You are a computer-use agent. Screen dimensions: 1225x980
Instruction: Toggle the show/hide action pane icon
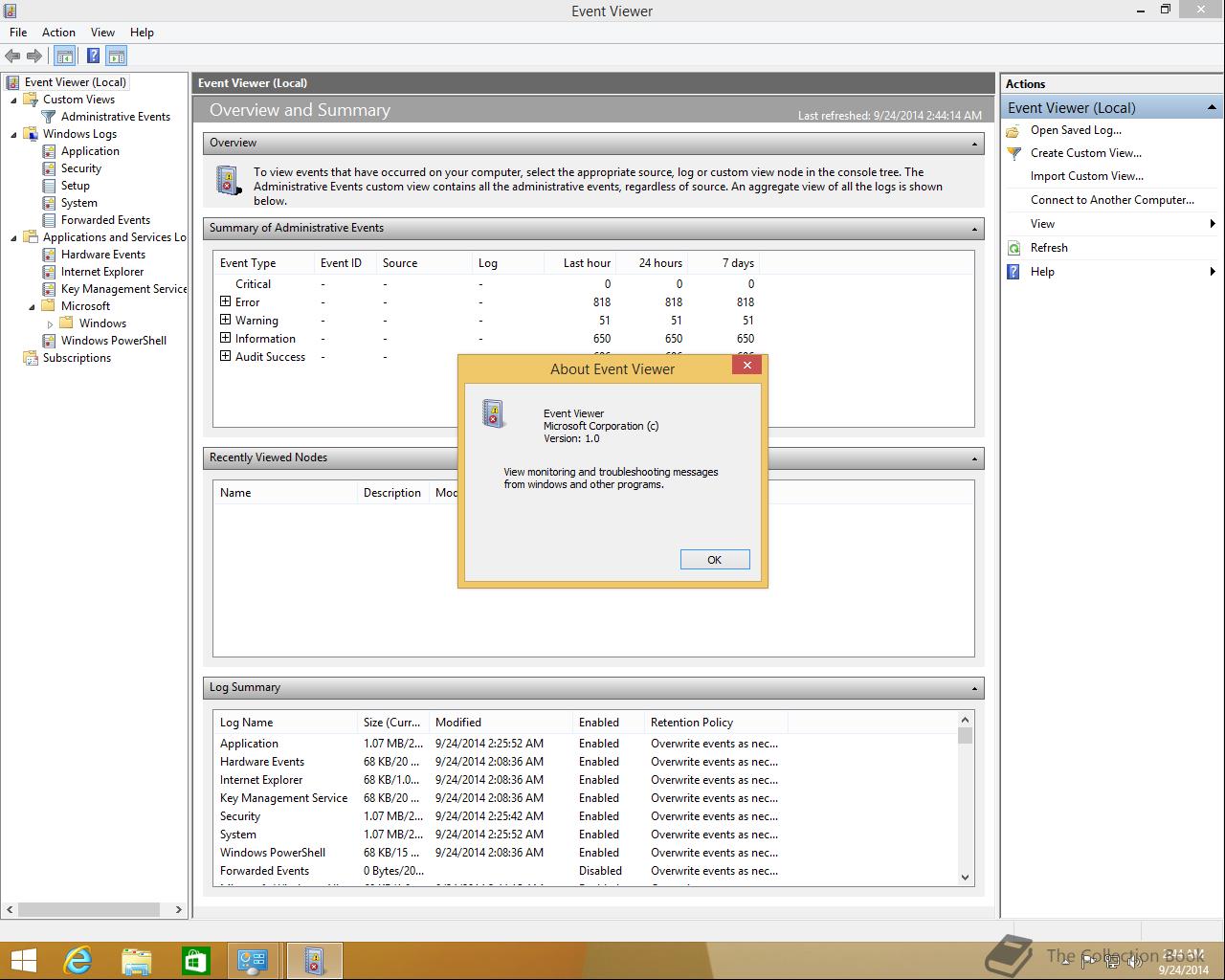tap(116, 56)
